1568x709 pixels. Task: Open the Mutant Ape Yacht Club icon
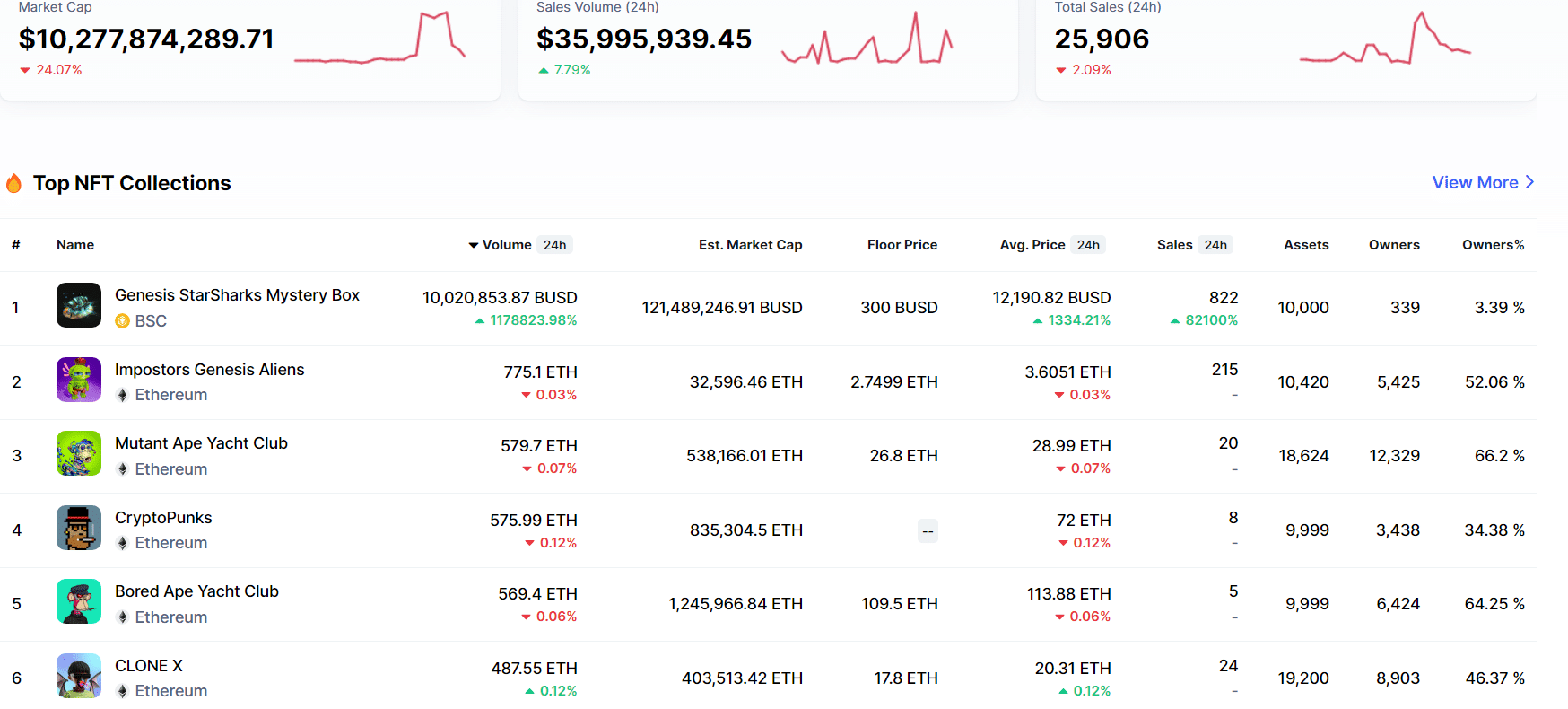pos(79,453)
